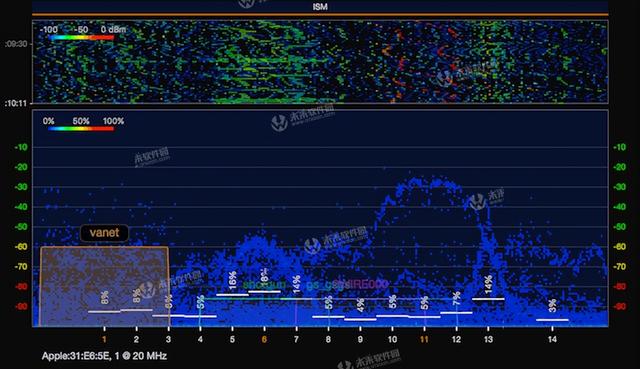
Task: Select channel 10 on the axis
Action: pos(392,340)
